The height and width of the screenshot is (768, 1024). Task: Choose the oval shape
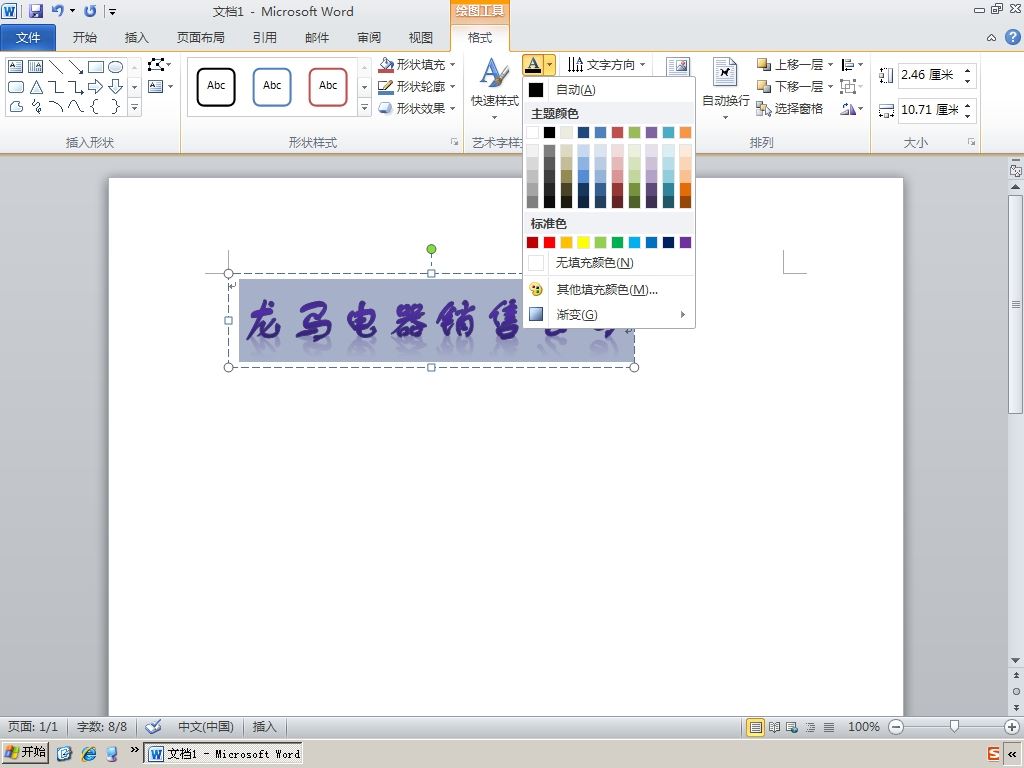116,67
